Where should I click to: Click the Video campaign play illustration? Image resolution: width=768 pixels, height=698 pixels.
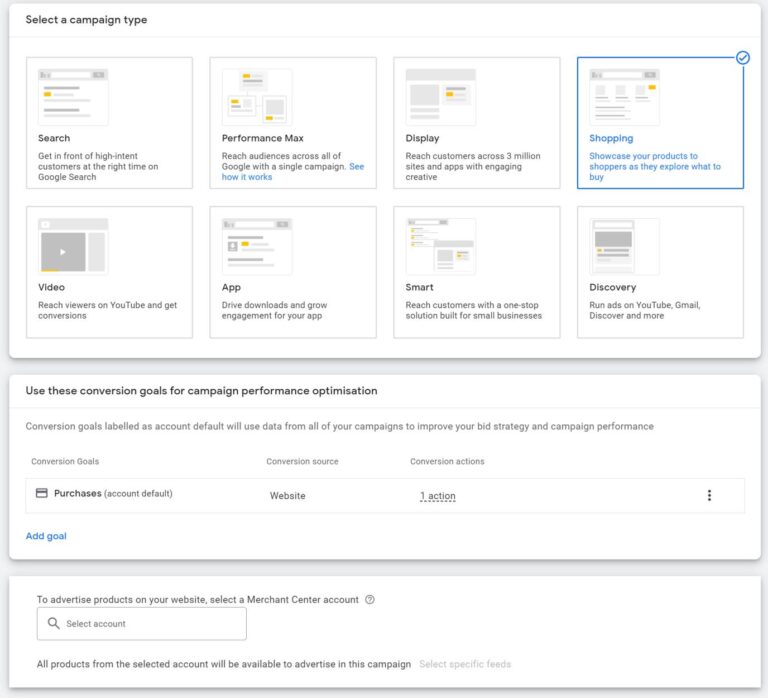pos(73,246)
